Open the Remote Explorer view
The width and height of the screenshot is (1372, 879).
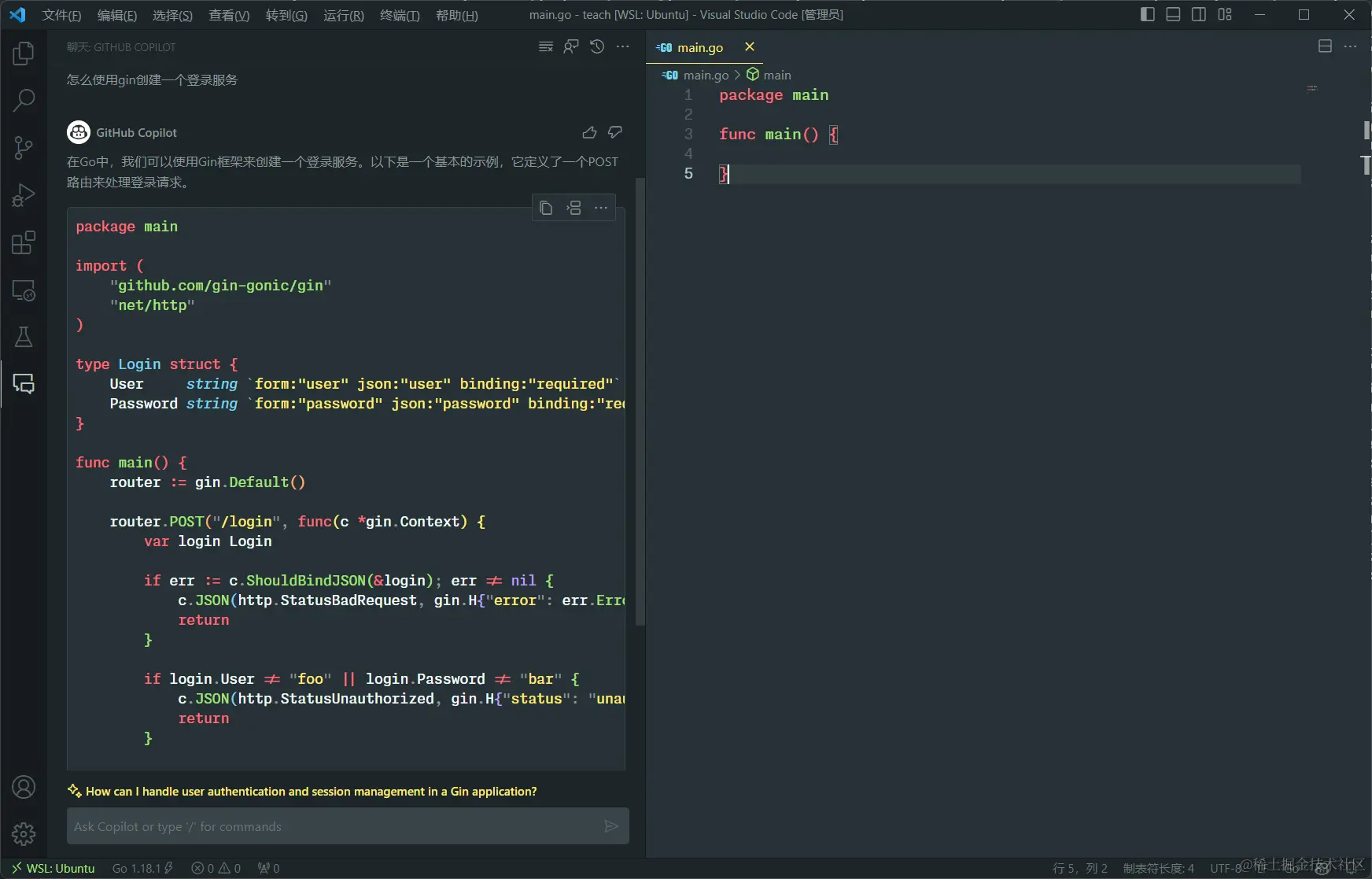[24, 290]
